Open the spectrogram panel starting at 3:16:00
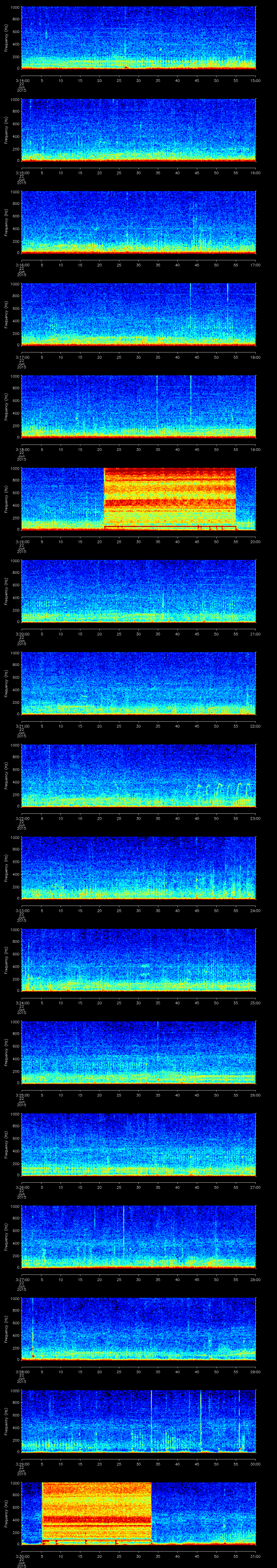The height and width of the screenshot is (1568, 277). [139, 222]
